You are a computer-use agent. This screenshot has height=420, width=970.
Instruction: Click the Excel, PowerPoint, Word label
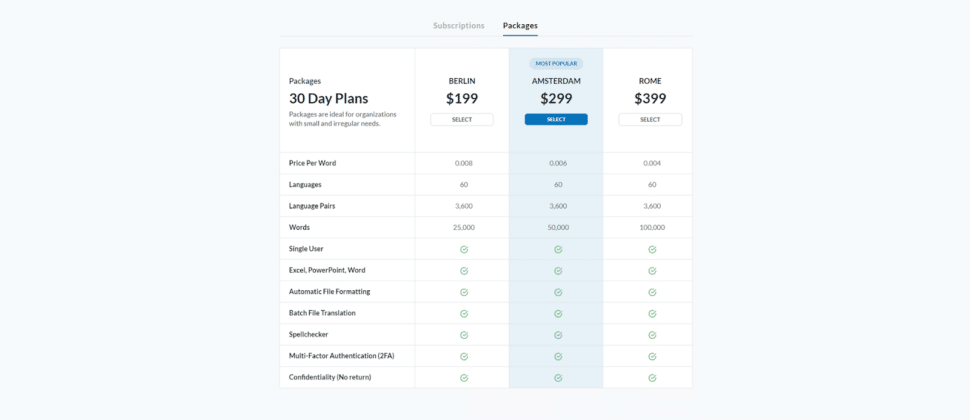(327, 270)
